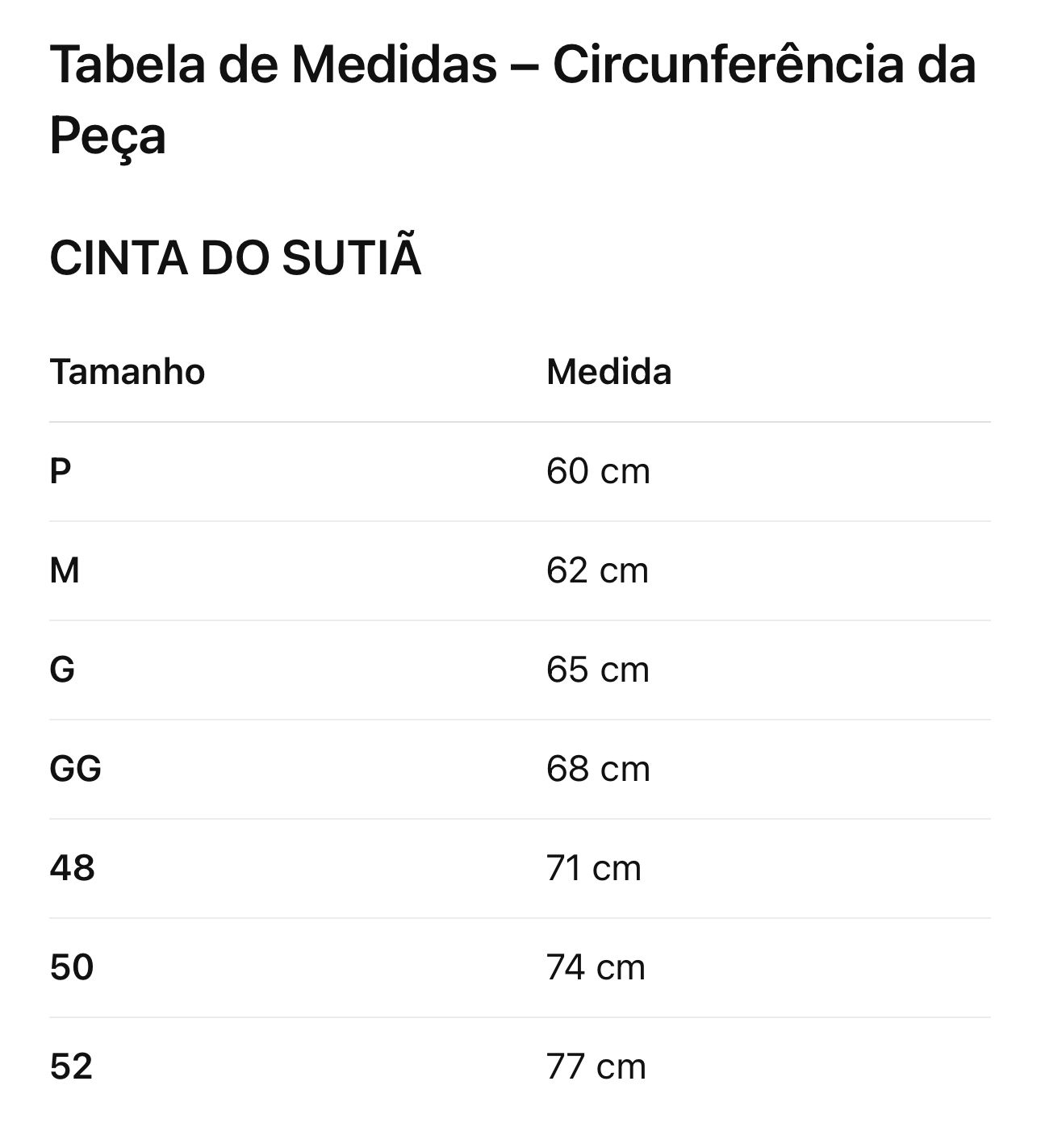Click the 'Medida' column header
1041x1148 pixels.
pos(608,372)
